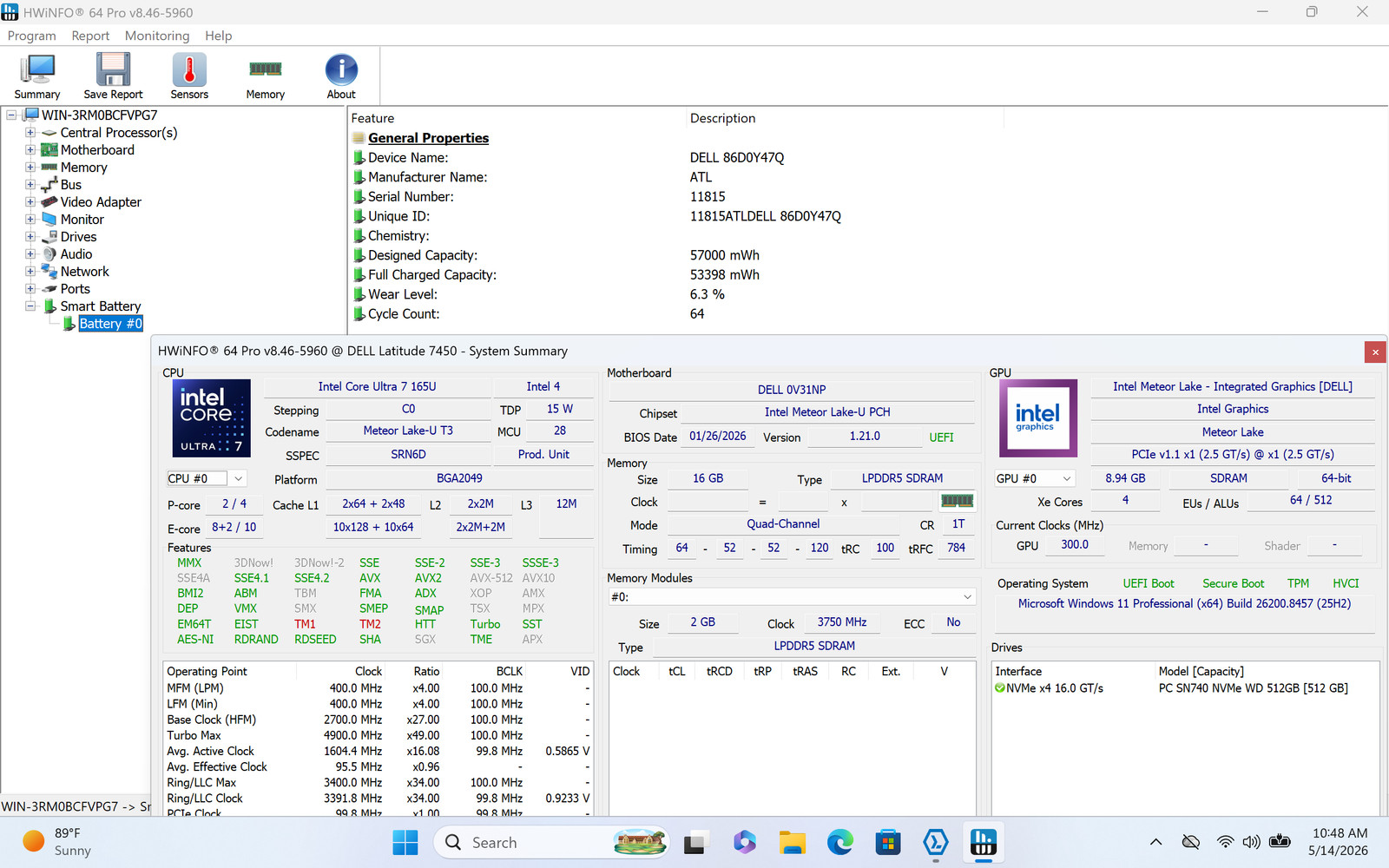Screen dimensions: 1389x868
Task: Expand Central Processor(s) tree node
Action: point(30,133)
